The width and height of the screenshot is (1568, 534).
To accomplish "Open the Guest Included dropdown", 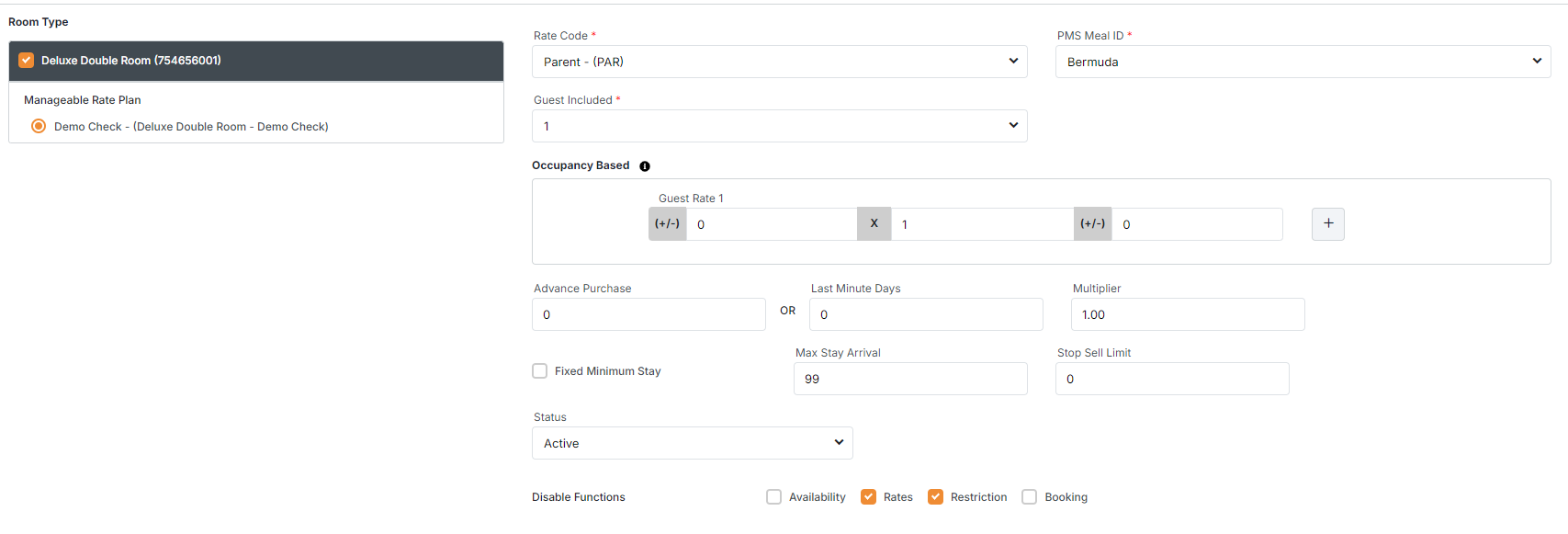I will pos(779,126).
